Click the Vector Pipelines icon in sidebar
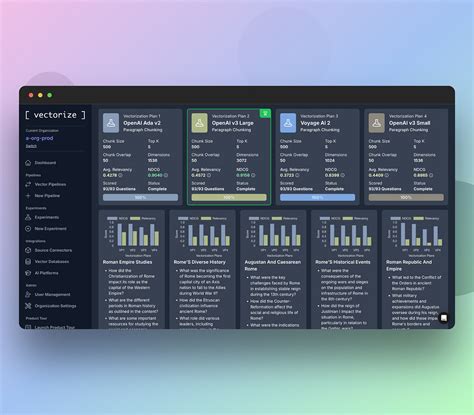 [28, 184]
